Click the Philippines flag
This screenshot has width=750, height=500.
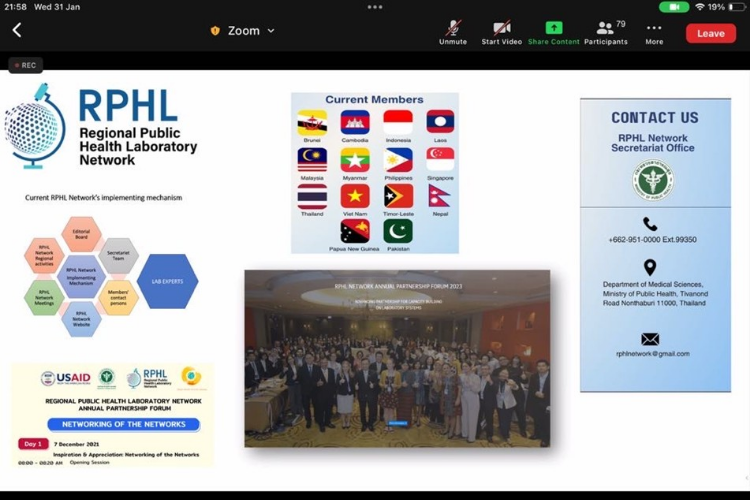pos(398,160)
